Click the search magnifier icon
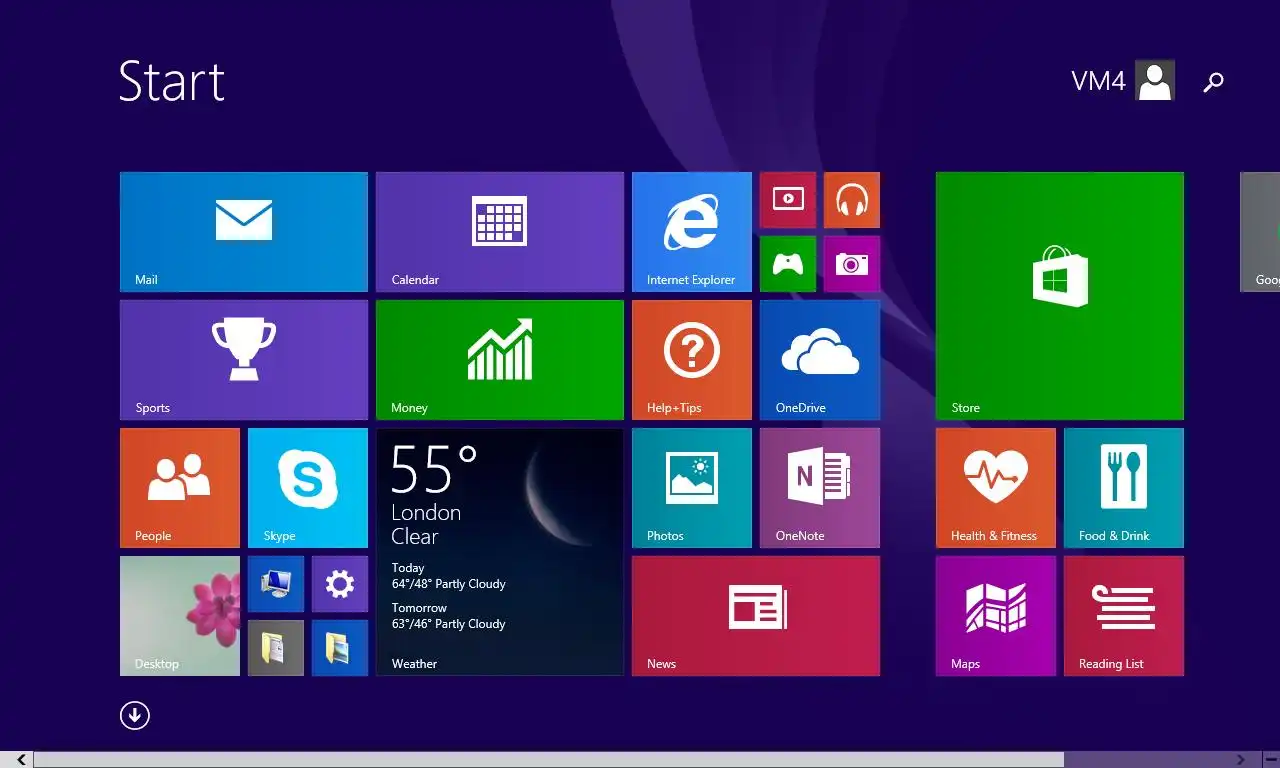 [x=1213, y=82]
